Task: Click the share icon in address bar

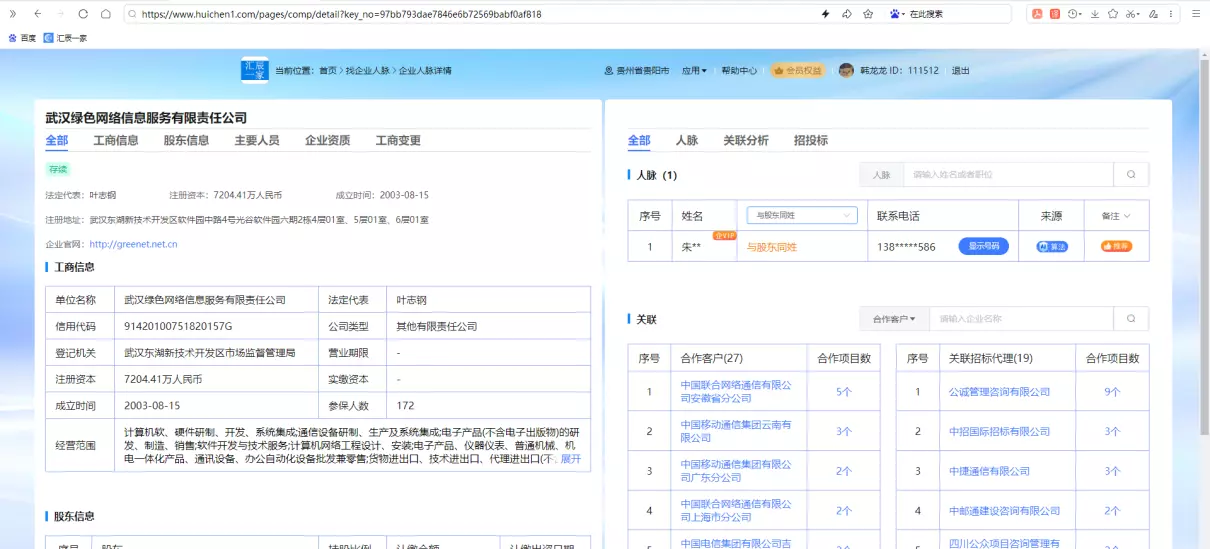Action: (846, 14)
